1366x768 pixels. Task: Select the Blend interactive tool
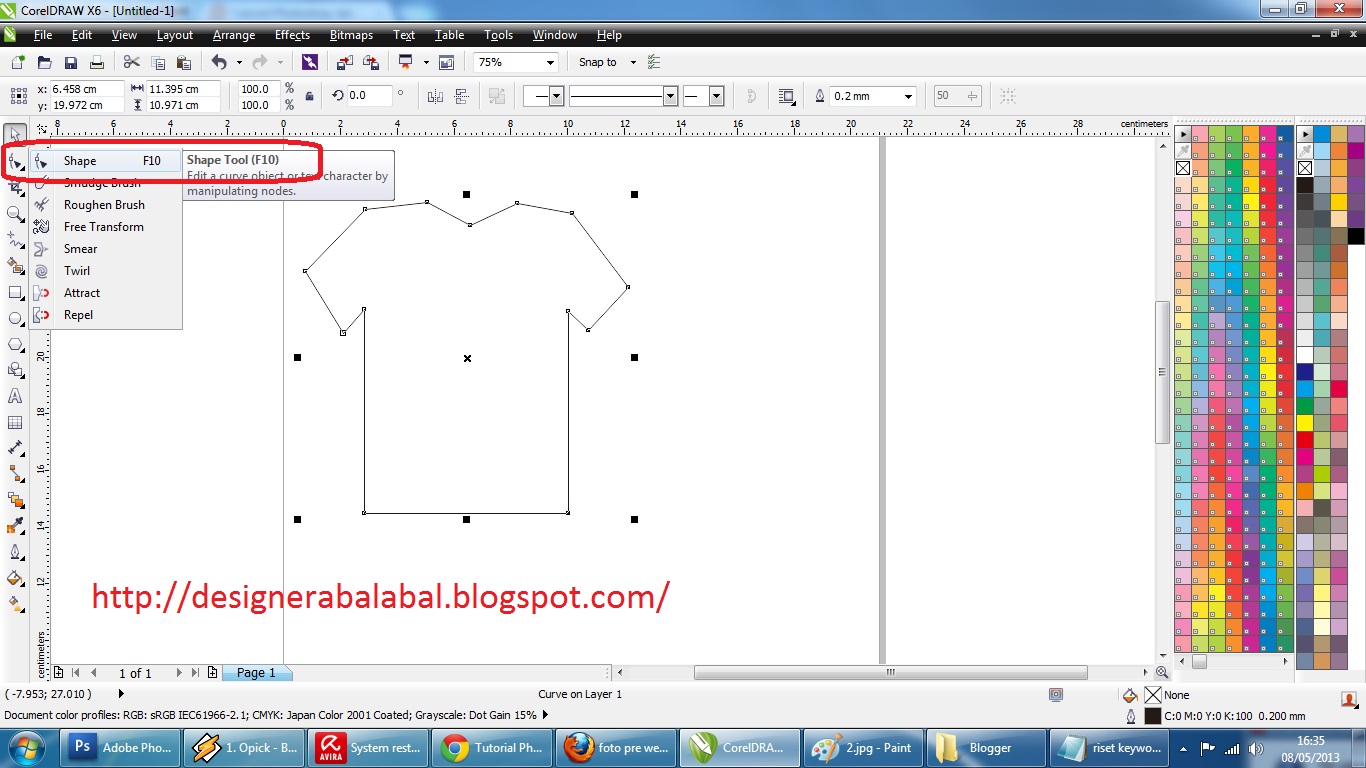(15, 500)
